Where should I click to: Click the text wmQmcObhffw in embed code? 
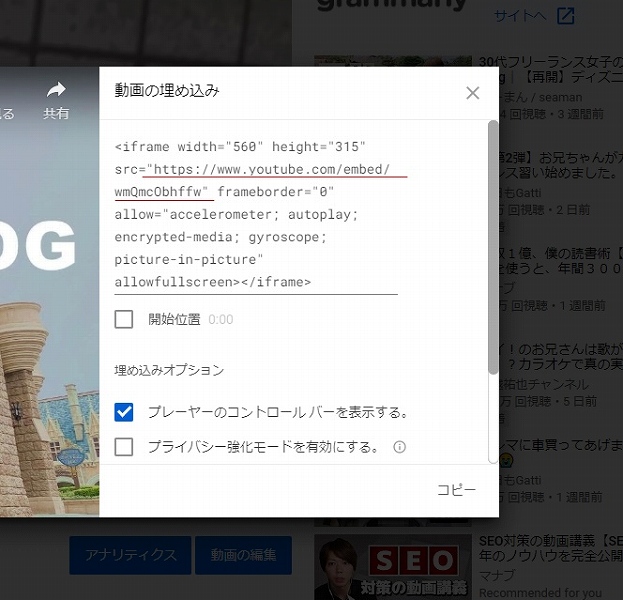(158, 192)
